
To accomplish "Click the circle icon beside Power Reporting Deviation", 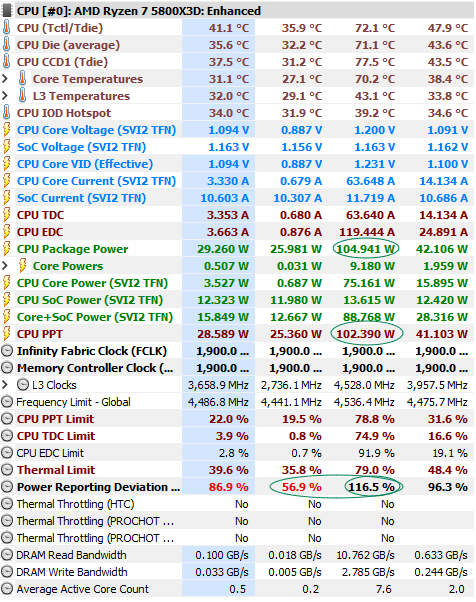I will 7,486.
